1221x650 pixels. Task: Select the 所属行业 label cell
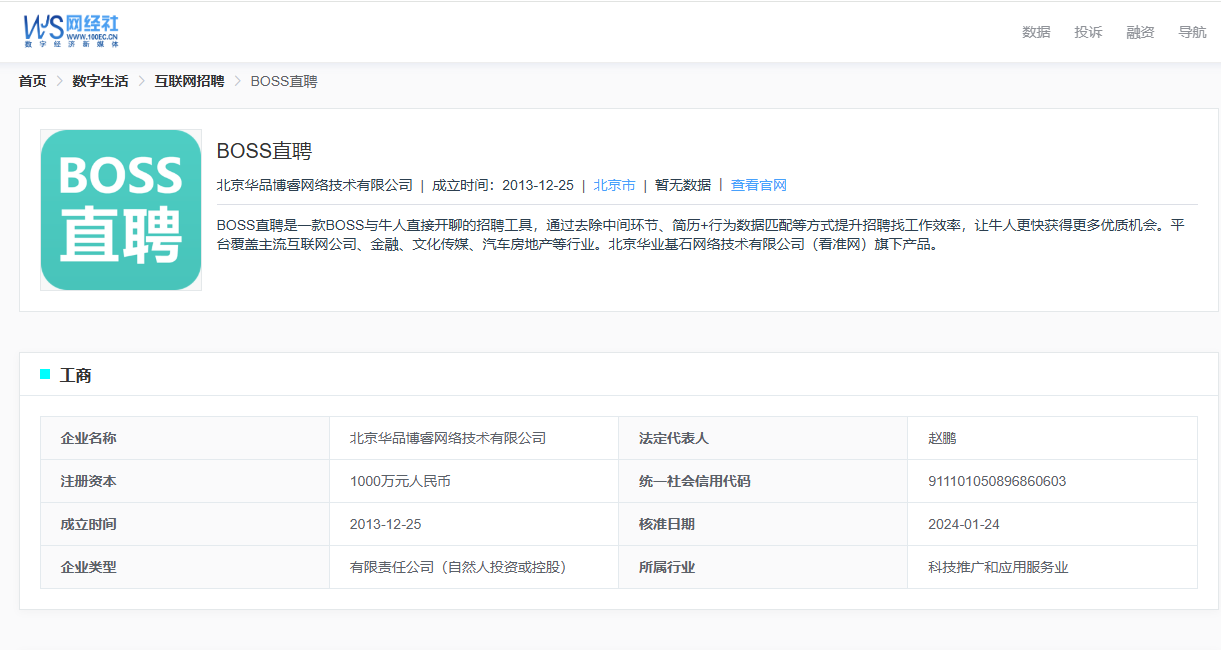pyautogui.click(x=763, y=567)
